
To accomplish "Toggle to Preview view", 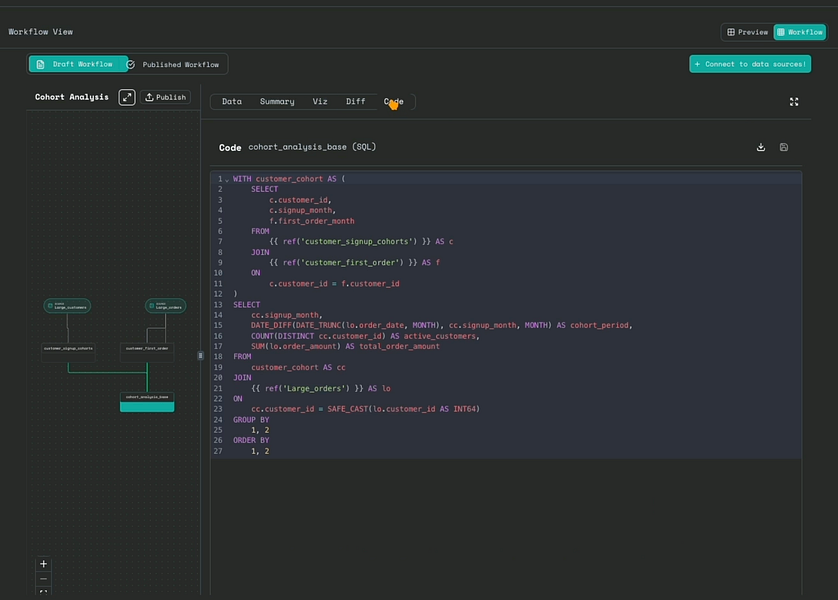I will click(748, 32).
